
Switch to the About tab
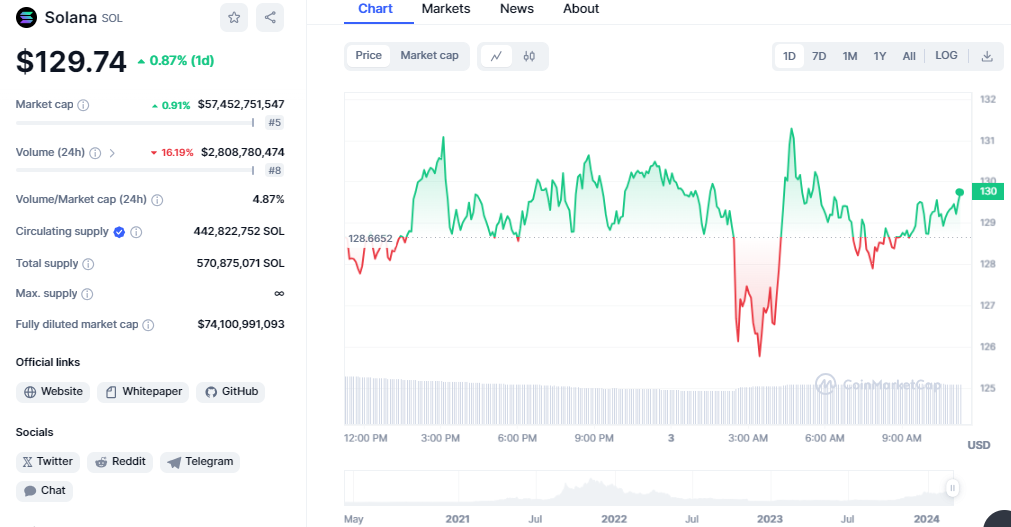coord(581,9)
